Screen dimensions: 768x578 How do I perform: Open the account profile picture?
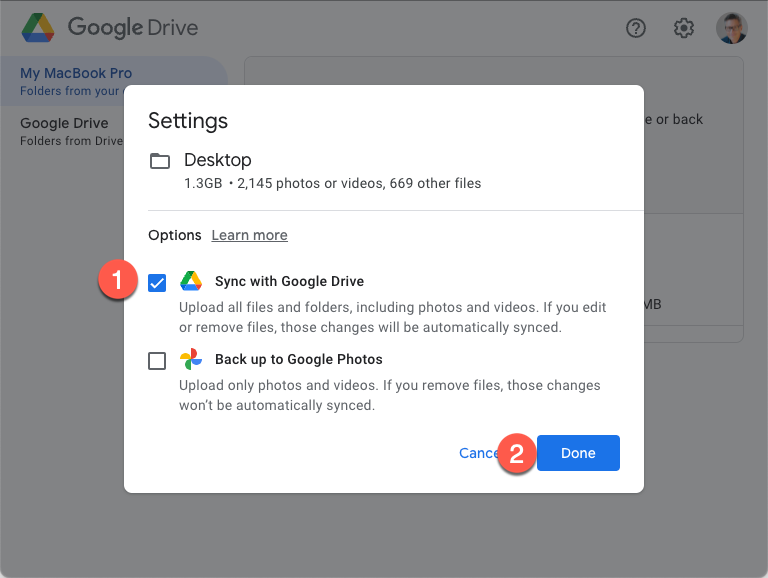[x=731, y=28]
